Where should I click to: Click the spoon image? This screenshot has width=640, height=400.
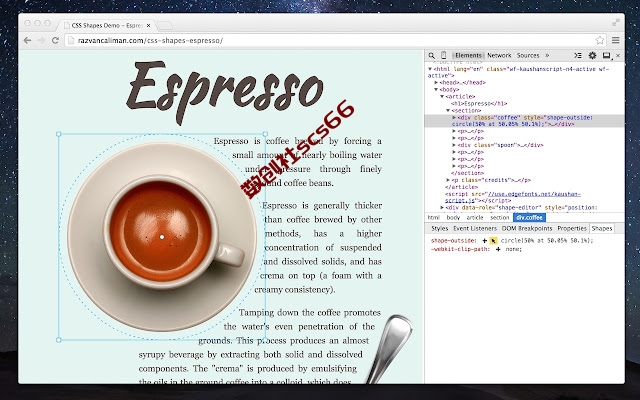click(390, 349)
